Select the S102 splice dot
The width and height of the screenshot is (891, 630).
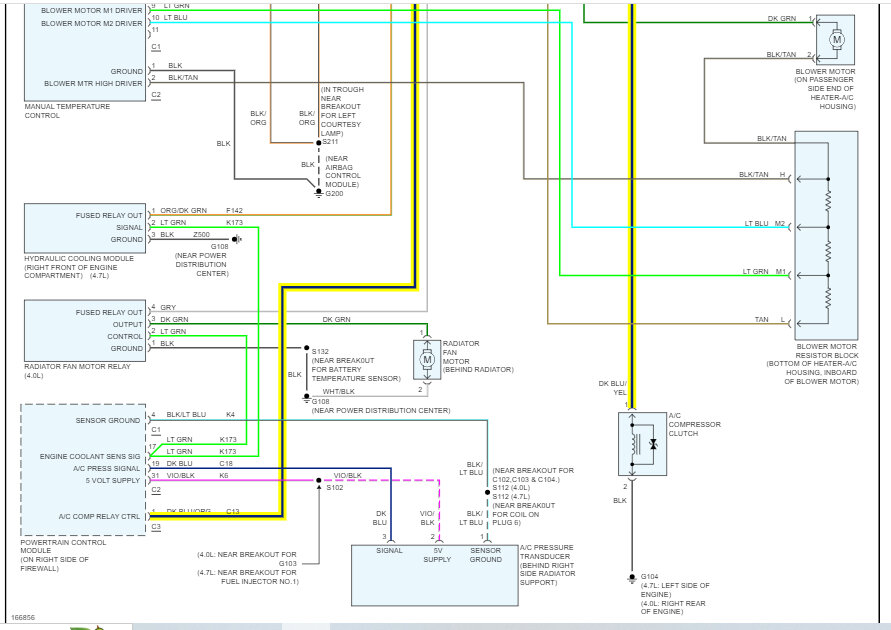pos(319,481)
